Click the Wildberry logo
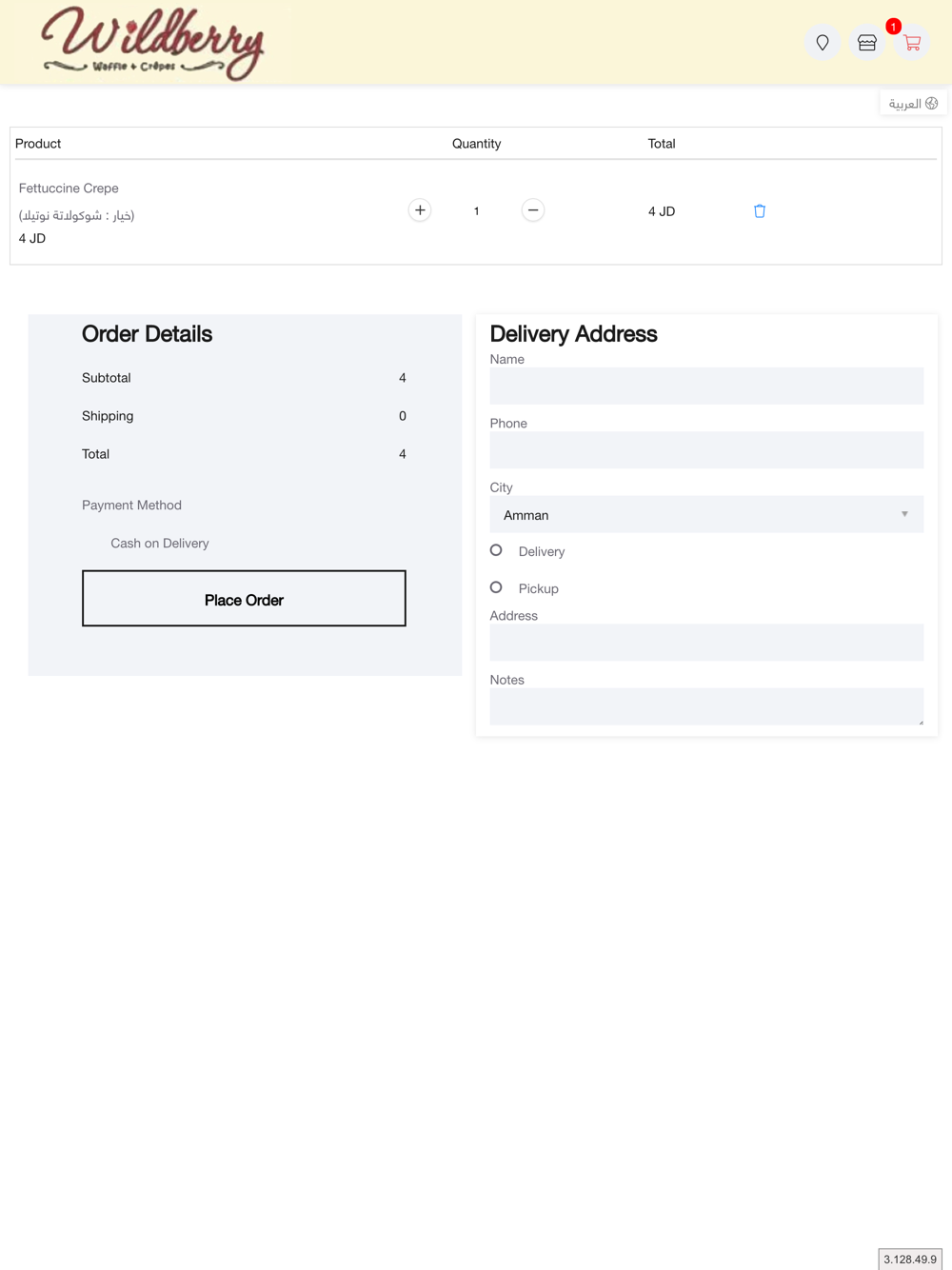The height and width of the screenshot is (1270, 952). (152, 43)
